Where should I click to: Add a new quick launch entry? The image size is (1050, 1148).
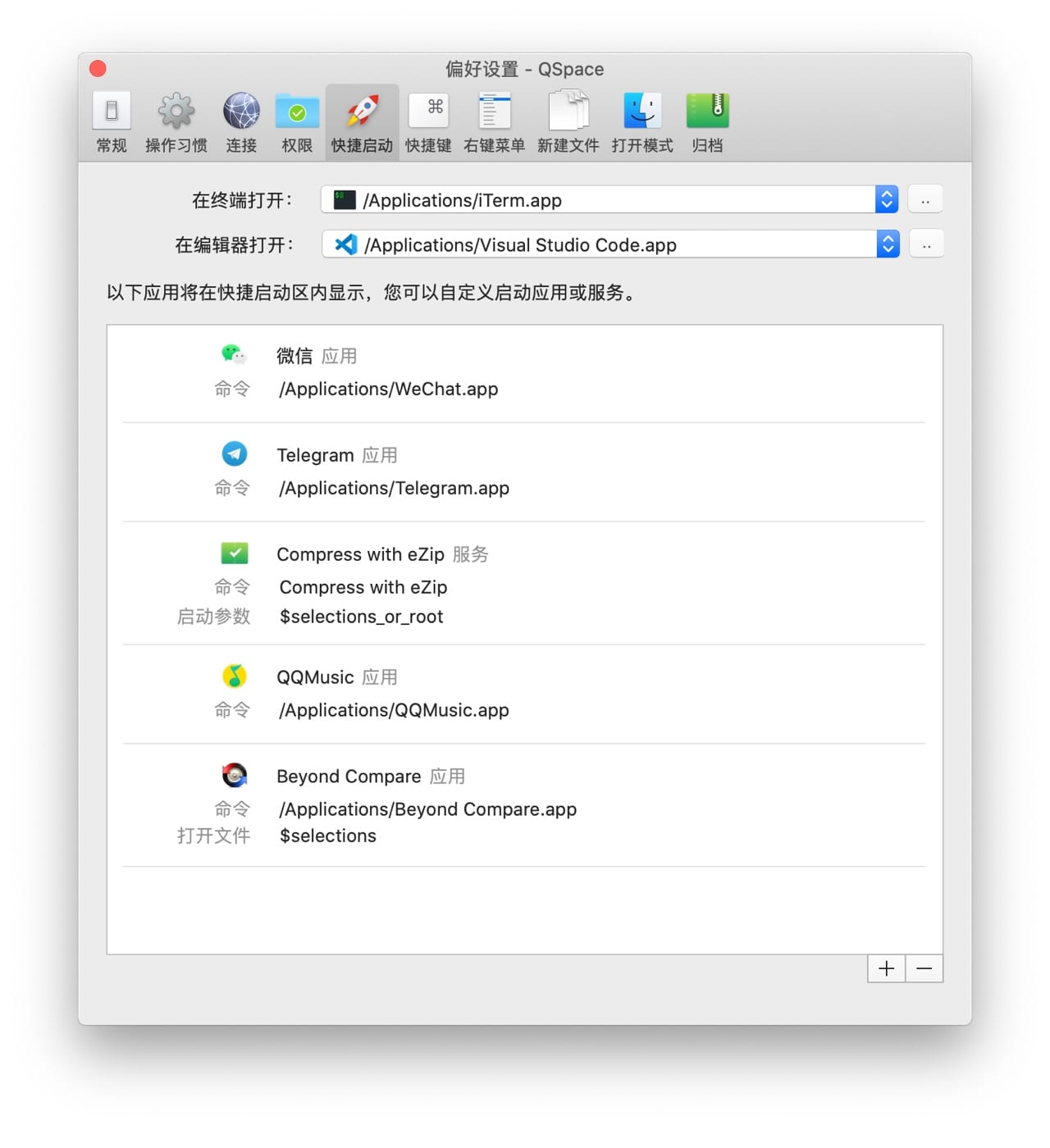click(x=886, y=968)
